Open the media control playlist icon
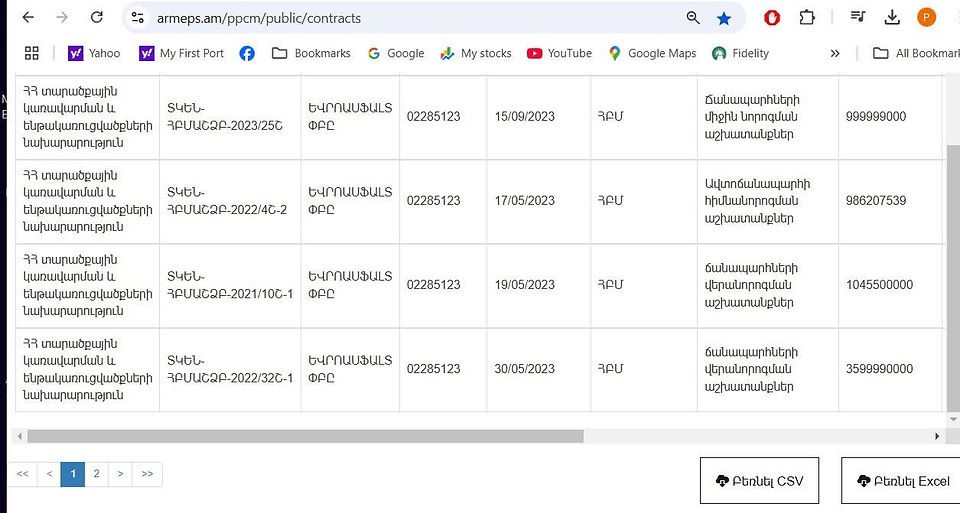 click(x=858, y=18)
